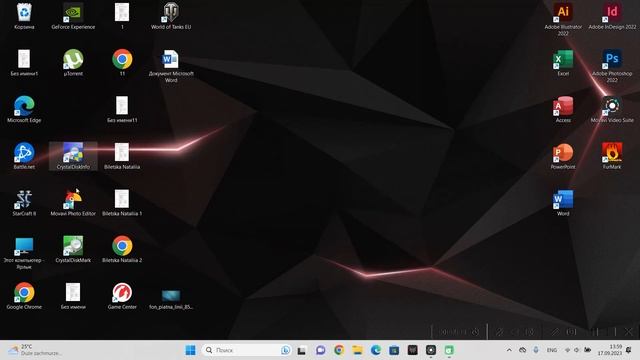Click the microphone tray icon
The width and height of the screenshot is (640, 360).
536,350
